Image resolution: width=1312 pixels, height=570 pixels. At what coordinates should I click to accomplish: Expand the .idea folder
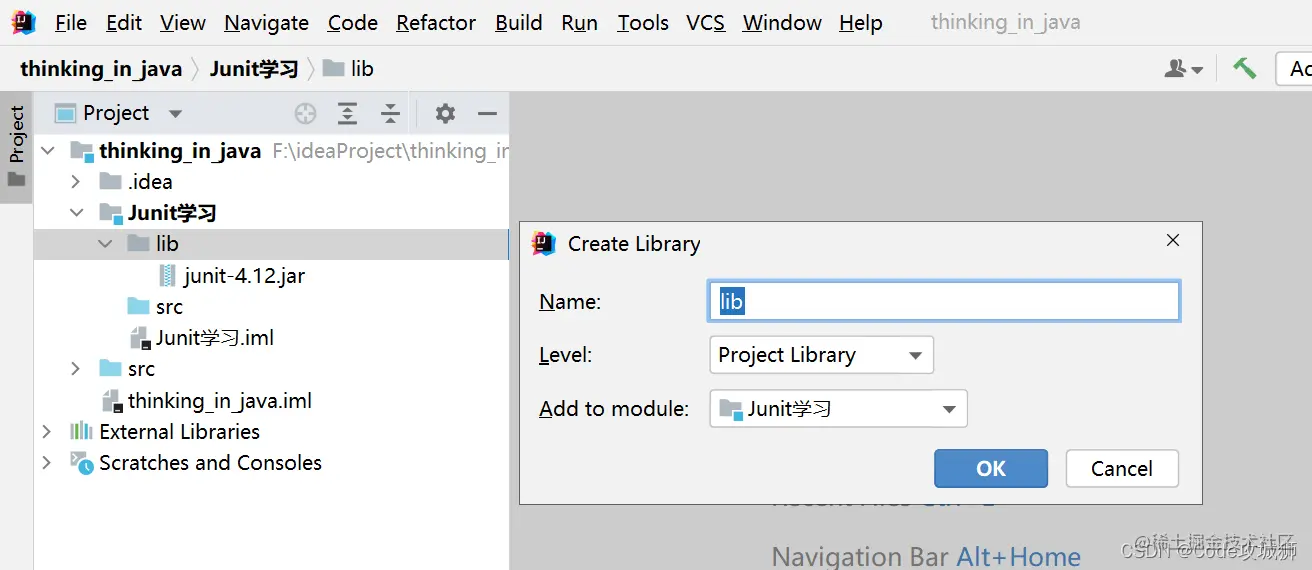coord(75,182)
